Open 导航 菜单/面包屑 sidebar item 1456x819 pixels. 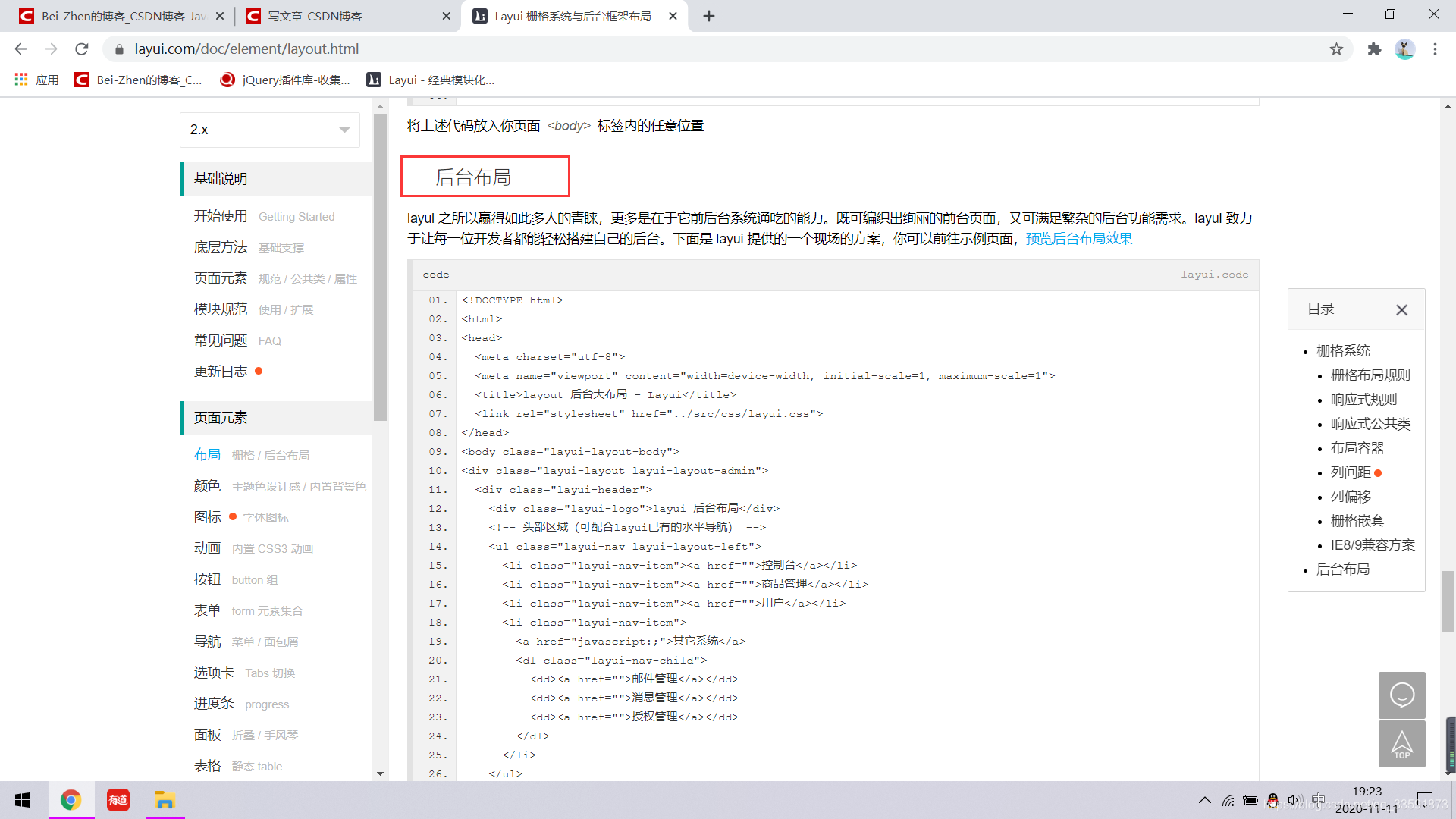[x=246, y=642]
